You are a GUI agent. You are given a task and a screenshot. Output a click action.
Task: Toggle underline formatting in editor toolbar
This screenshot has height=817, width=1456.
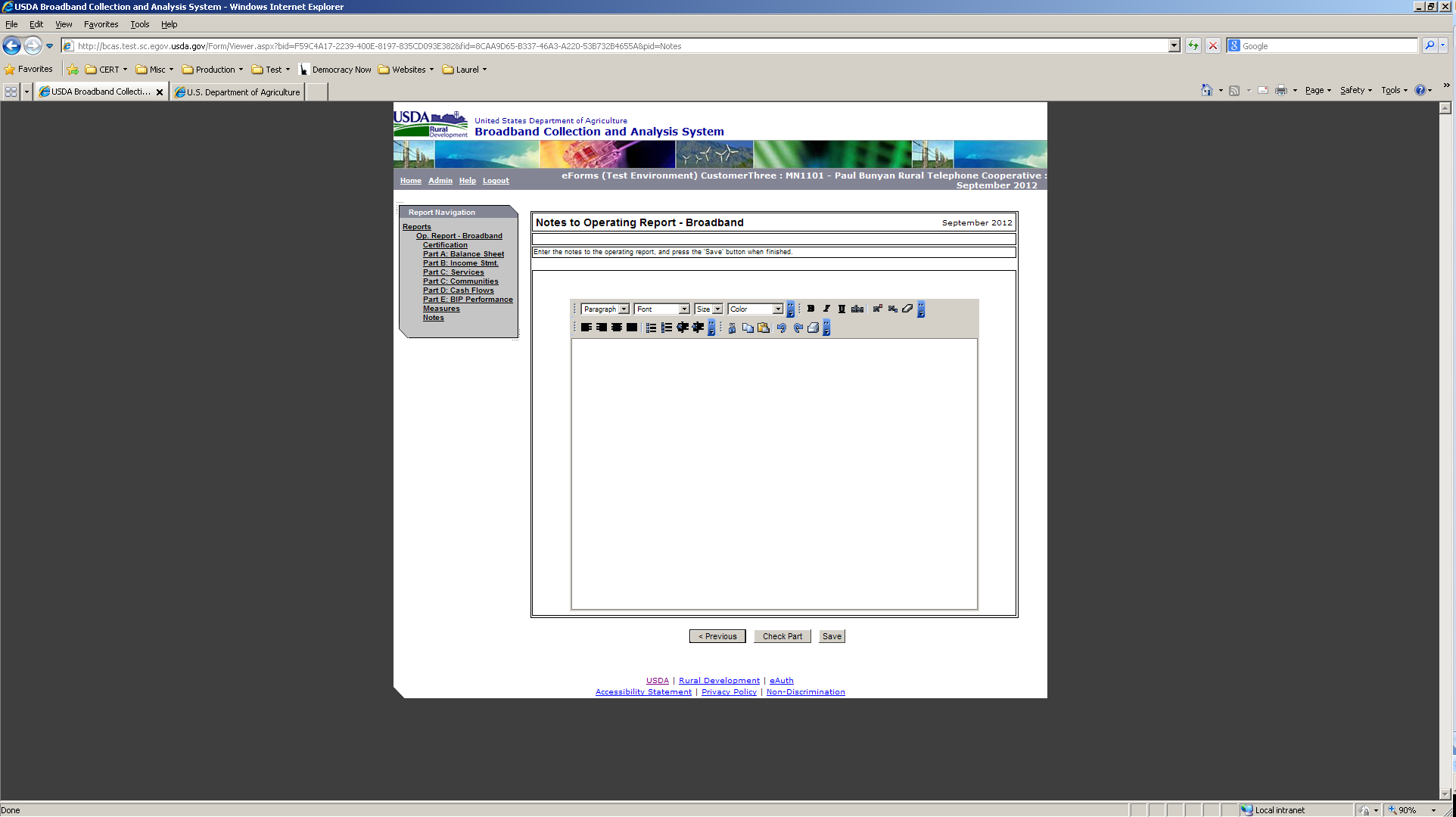click(842, 309)
